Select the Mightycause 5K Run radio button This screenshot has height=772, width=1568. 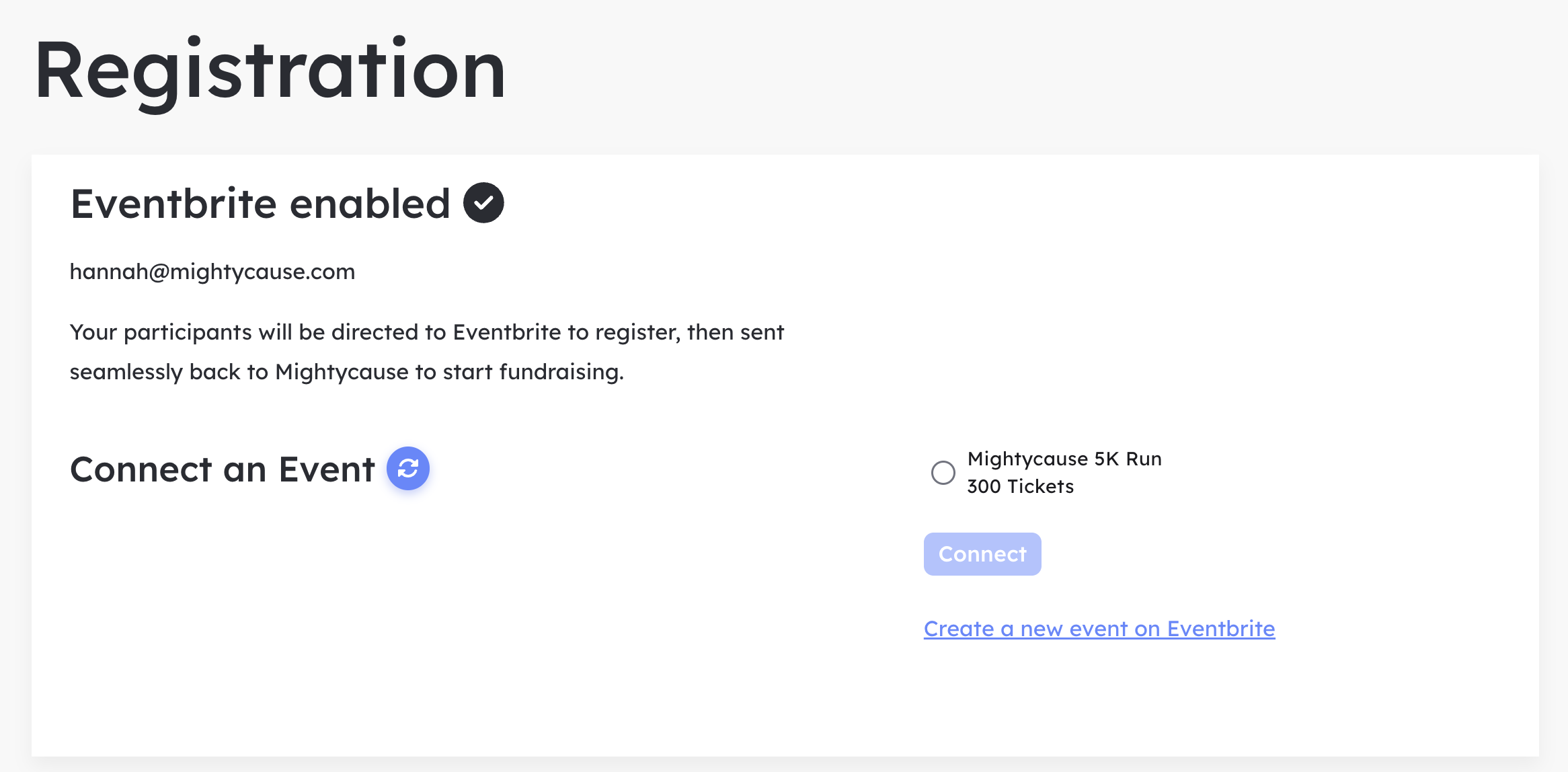pyautogui.click(x=943, y=473)
